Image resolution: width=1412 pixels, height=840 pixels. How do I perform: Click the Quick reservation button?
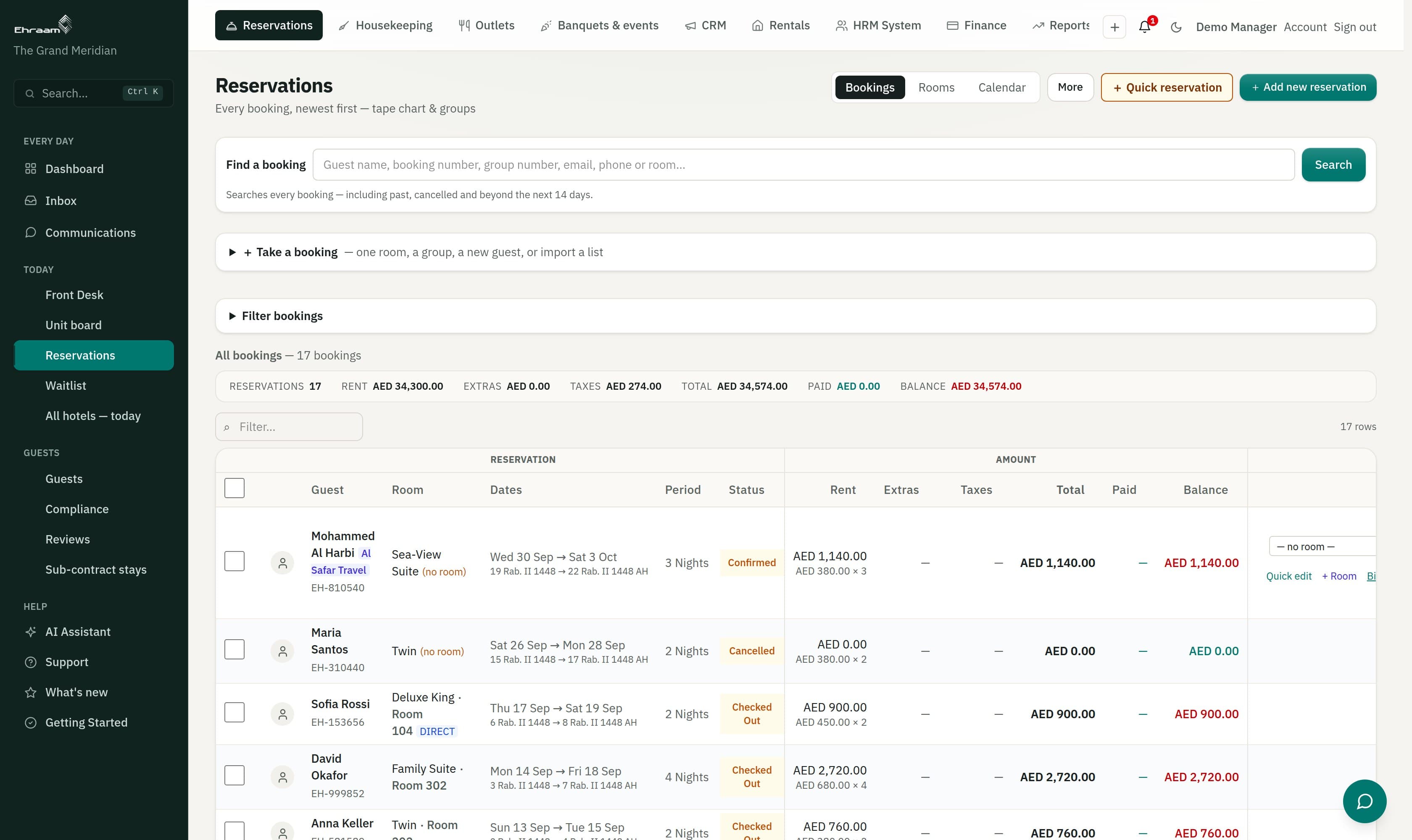click(1166, 87)
